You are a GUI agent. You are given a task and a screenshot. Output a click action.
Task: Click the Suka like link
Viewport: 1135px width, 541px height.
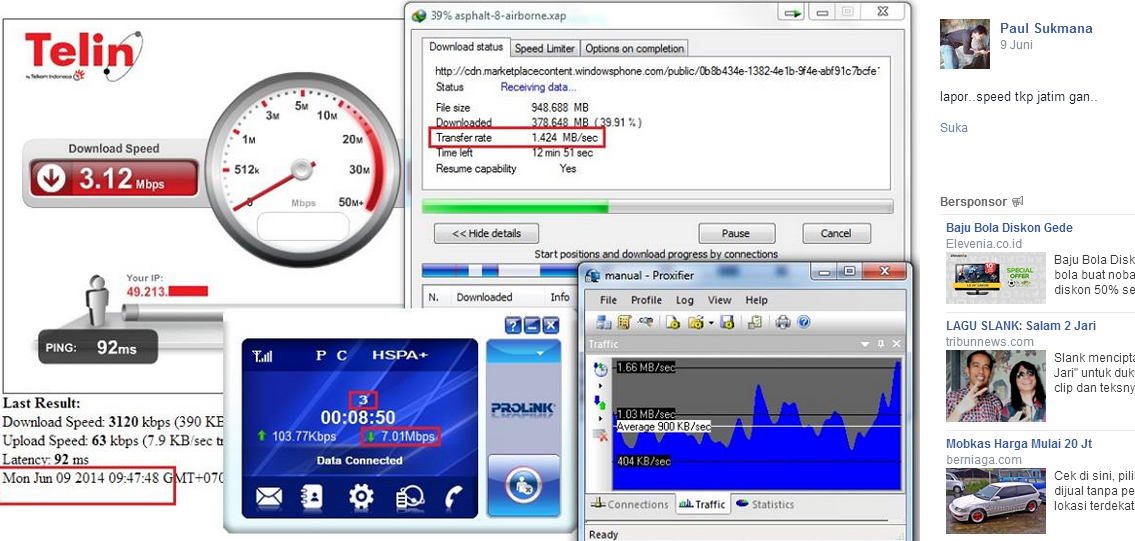(x=953, y=127)
